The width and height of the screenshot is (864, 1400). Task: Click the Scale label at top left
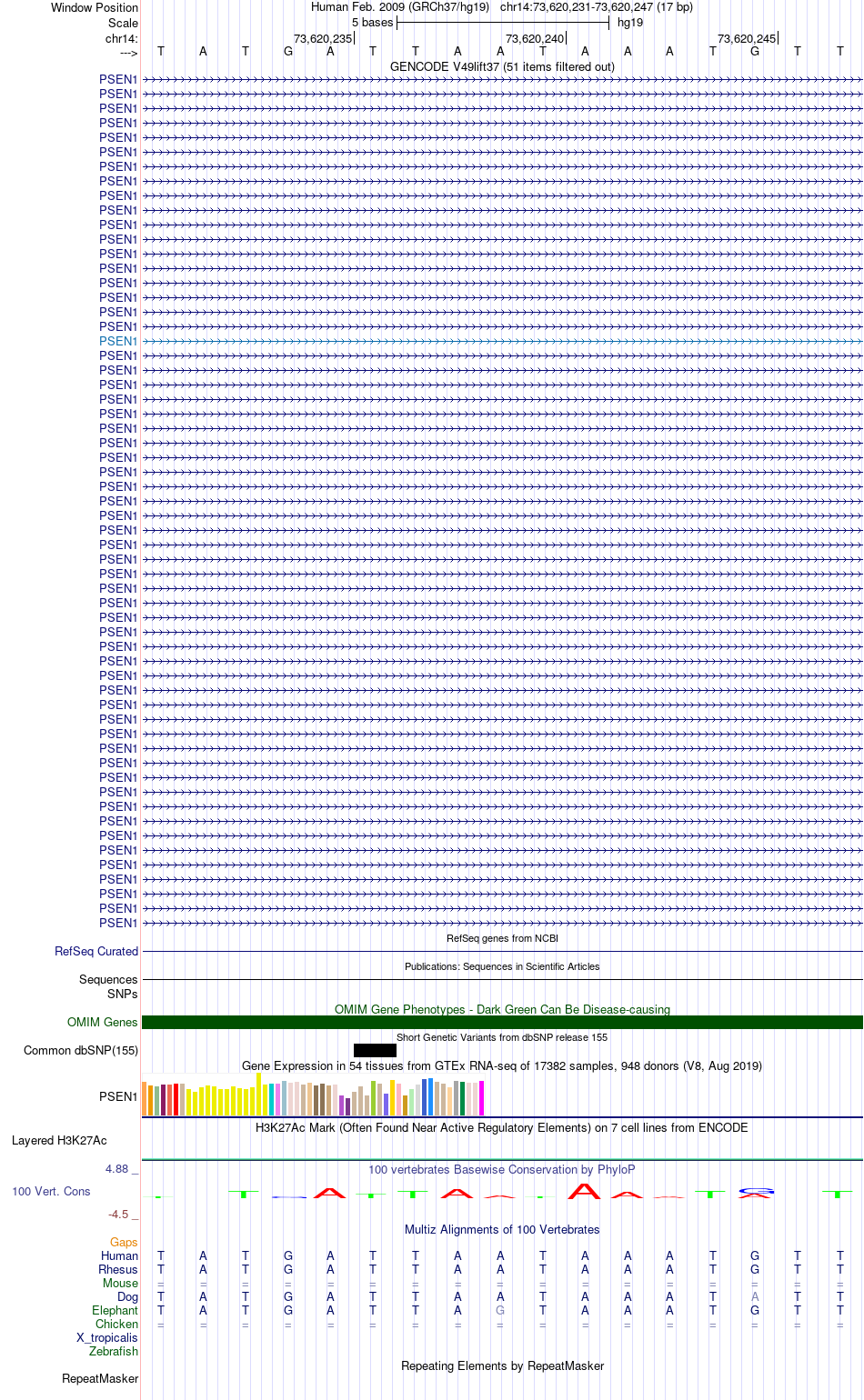[x=123, y=23]
